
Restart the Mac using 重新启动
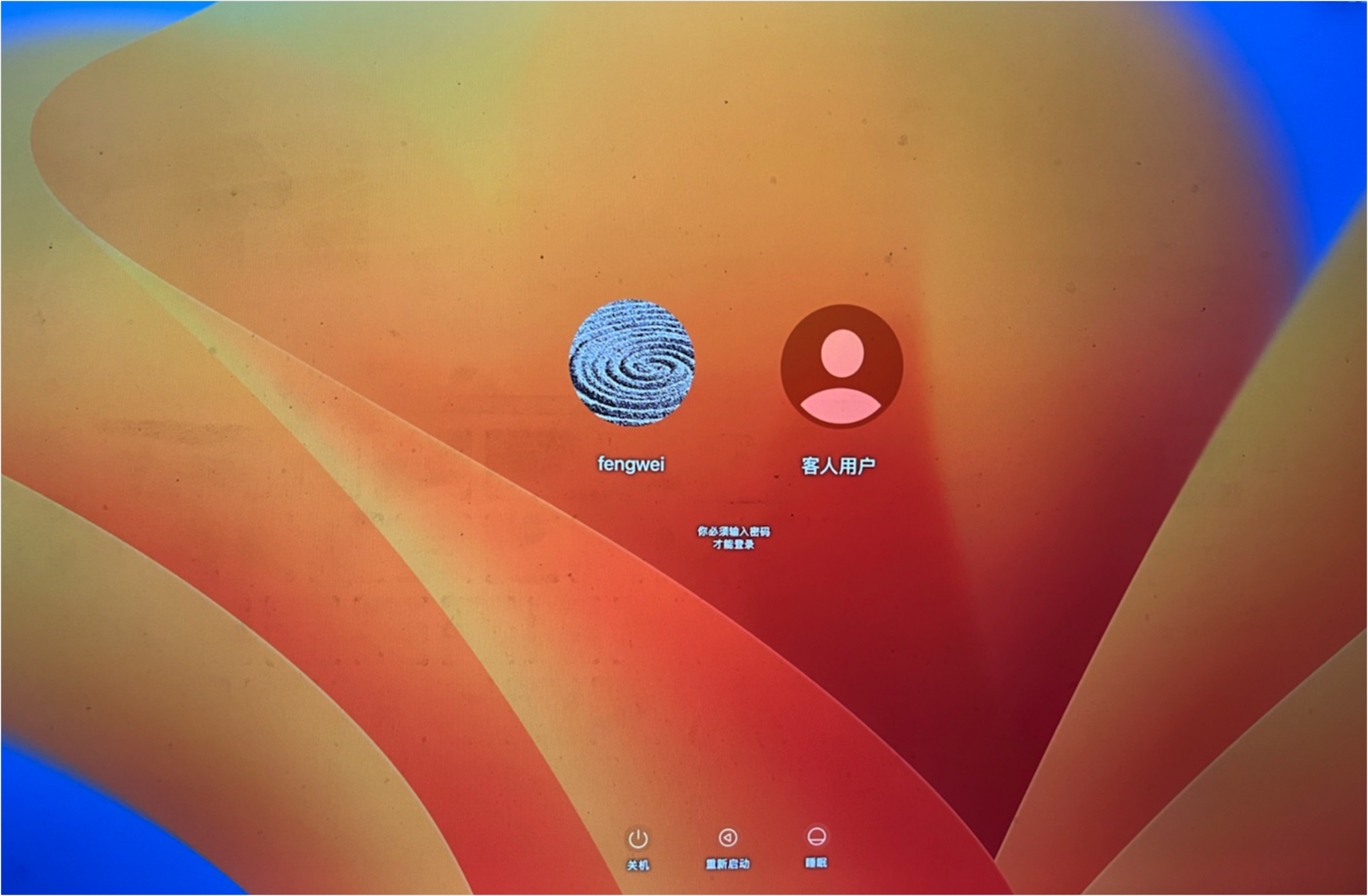[728, 838]
